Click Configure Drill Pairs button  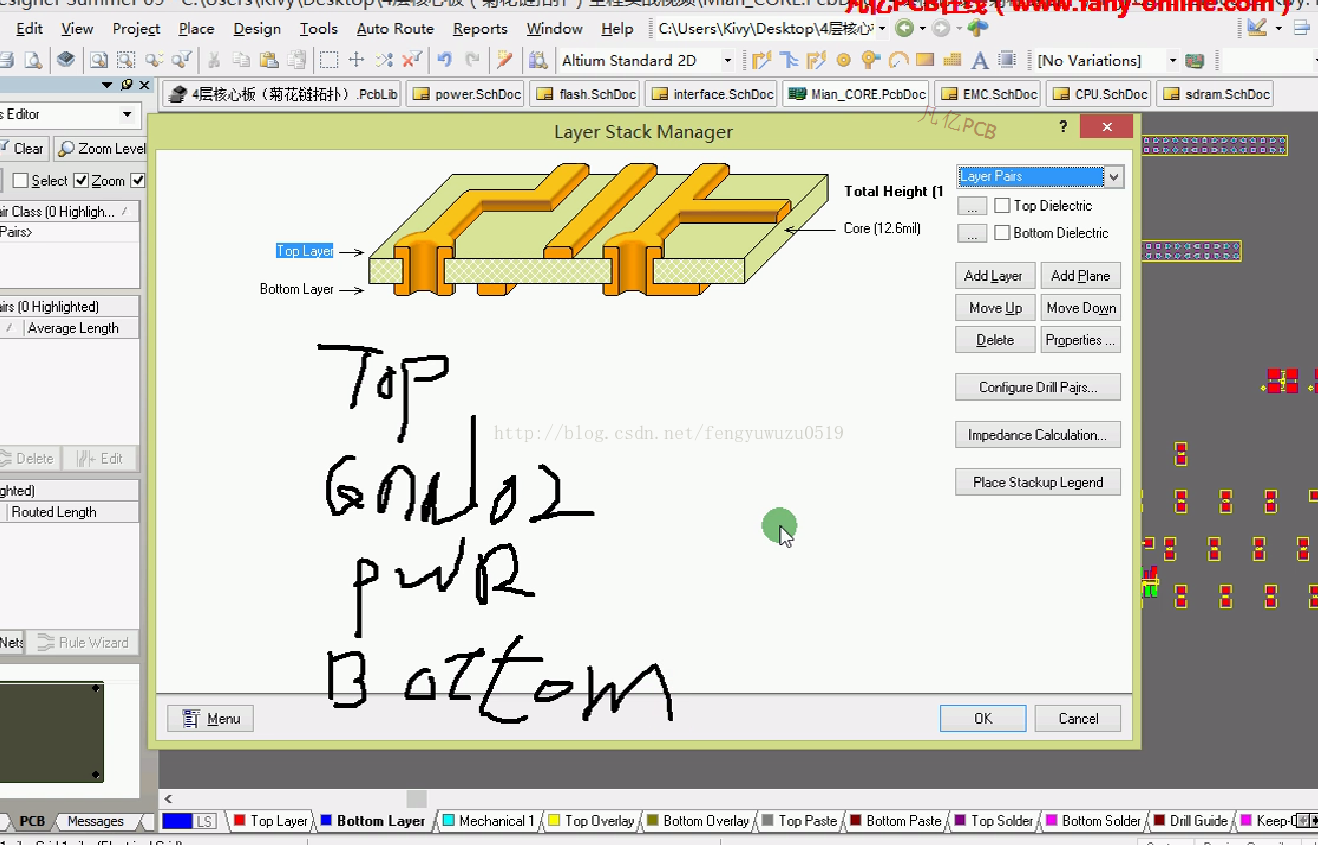coord(1038,387)
